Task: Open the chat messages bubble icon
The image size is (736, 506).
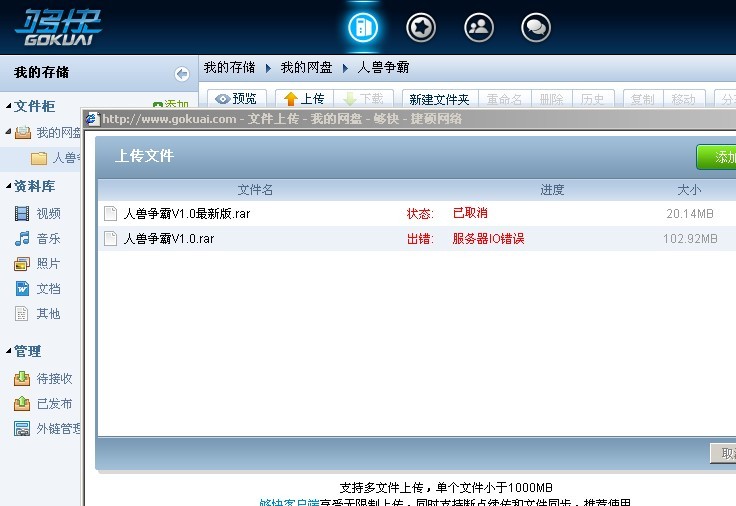Action: [536, 27]
